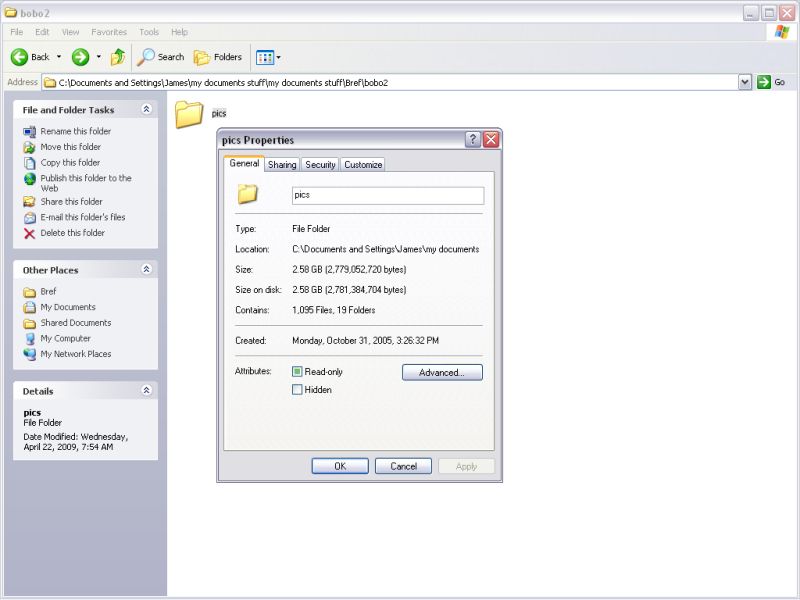Expand the Address bar dropdown
Screen dimensions: 800x600
point(745,82)
